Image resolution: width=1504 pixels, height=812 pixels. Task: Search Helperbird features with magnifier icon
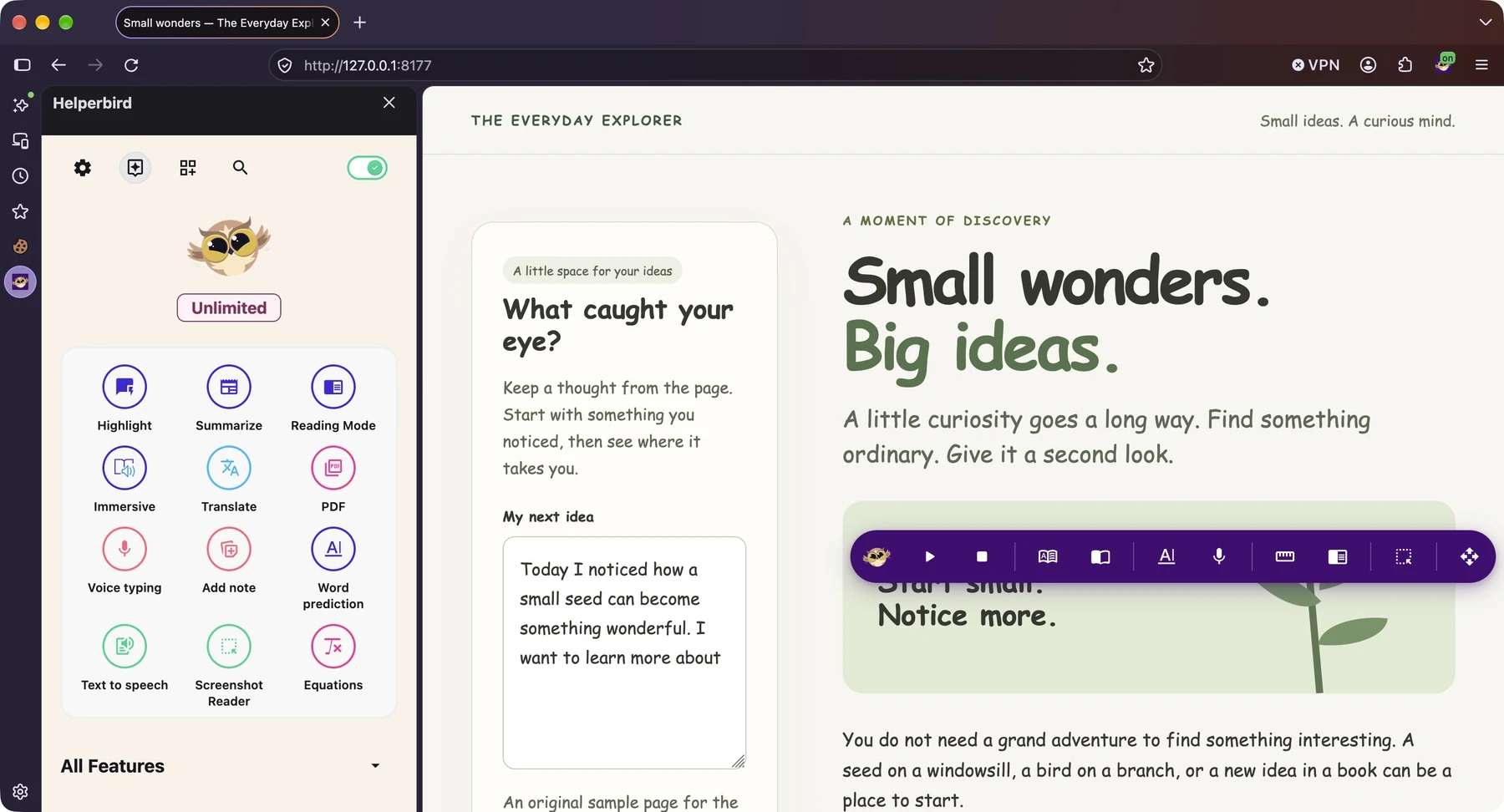coord(240,168)
